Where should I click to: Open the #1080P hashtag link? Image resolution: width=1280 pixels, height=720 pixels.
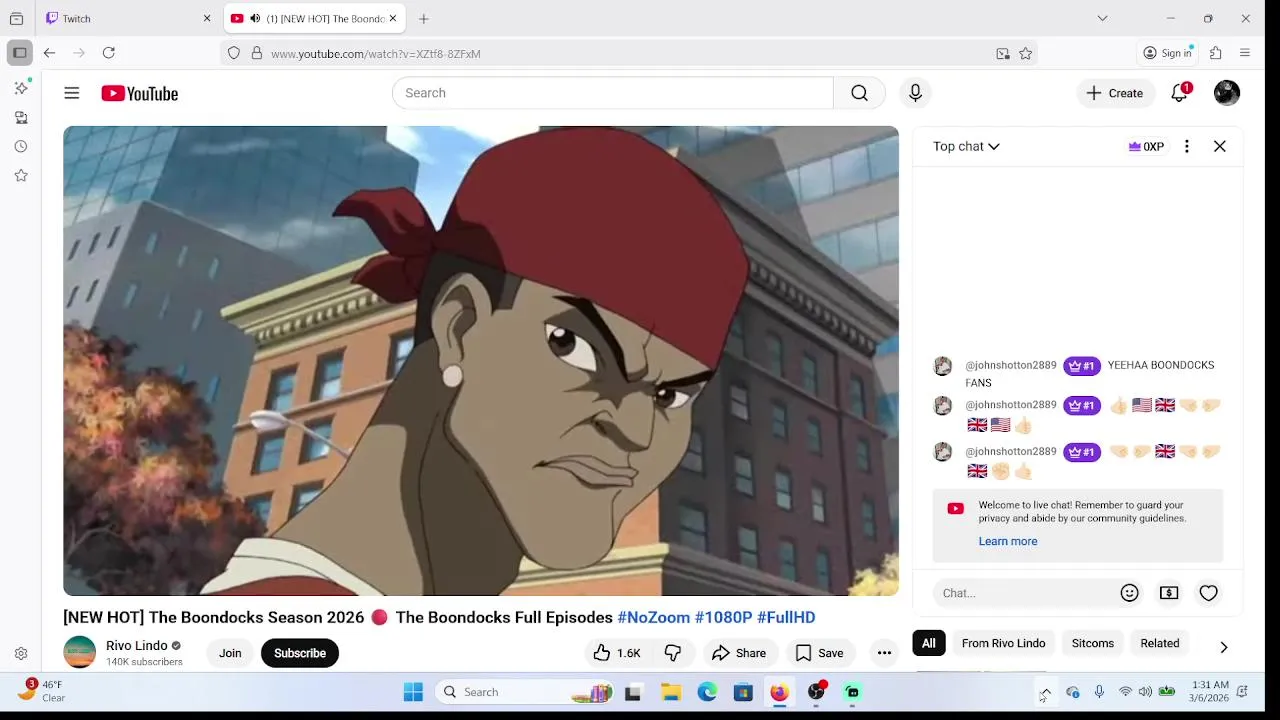[723, 617]
